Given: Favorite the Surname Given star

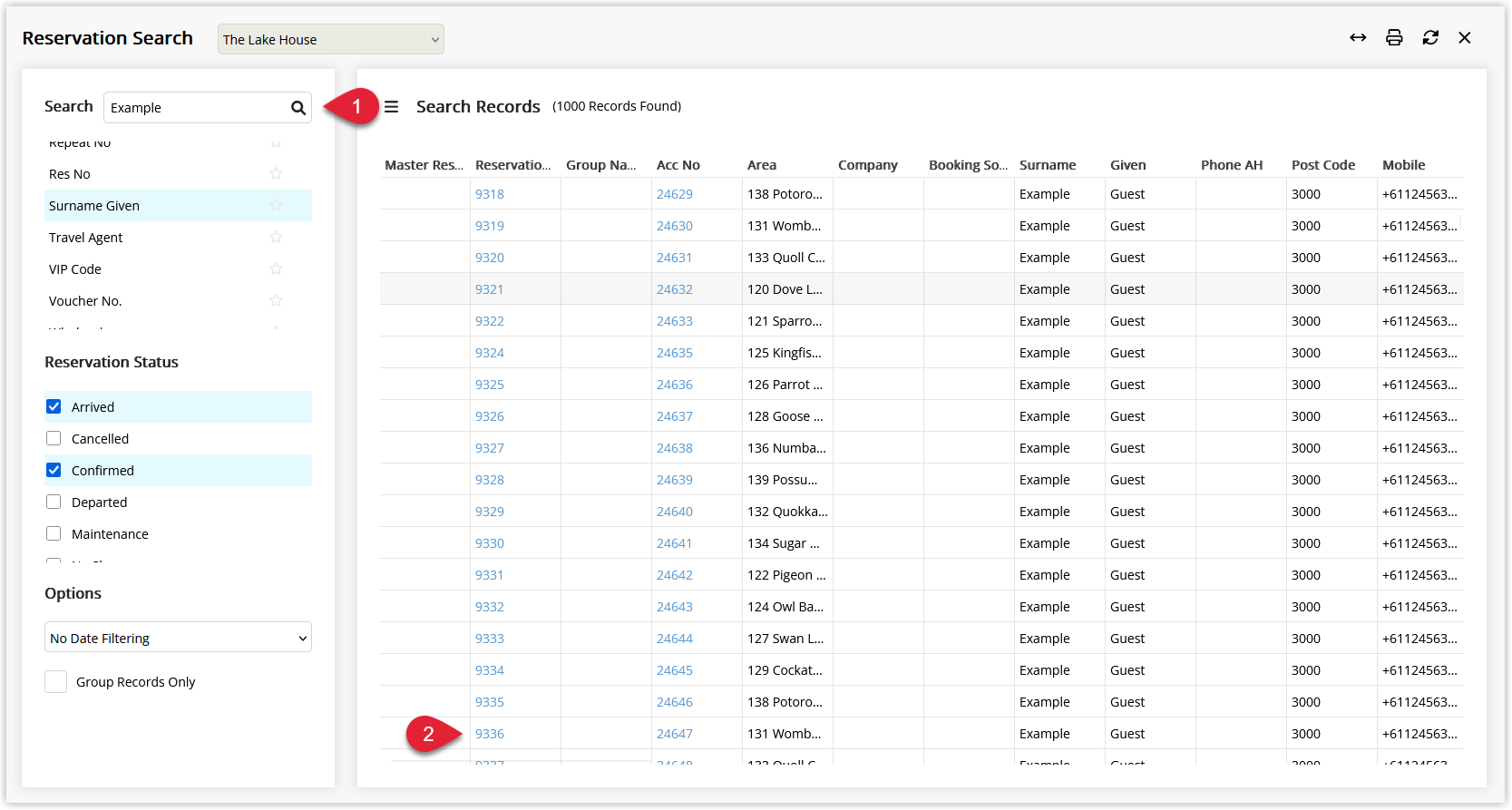Looking at the screenshot, I should 276,205.
